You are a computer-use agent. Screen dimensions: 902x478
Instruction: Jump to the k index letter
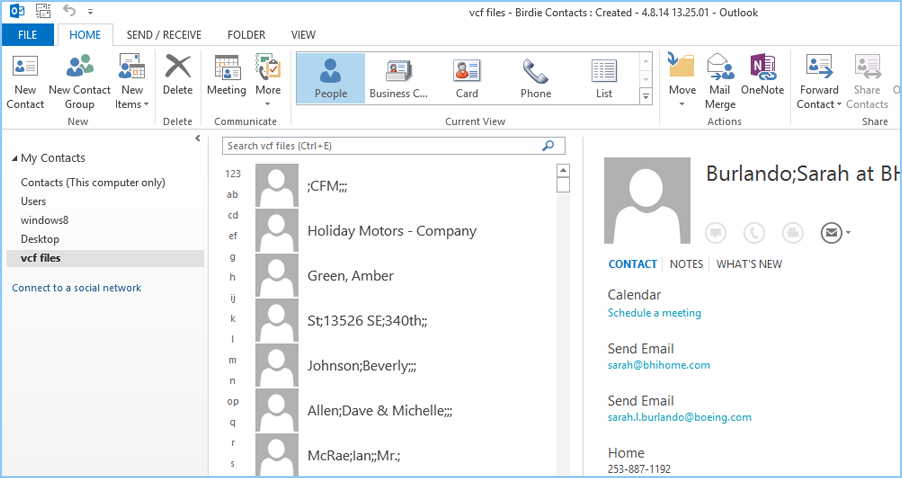coord(232,319)
